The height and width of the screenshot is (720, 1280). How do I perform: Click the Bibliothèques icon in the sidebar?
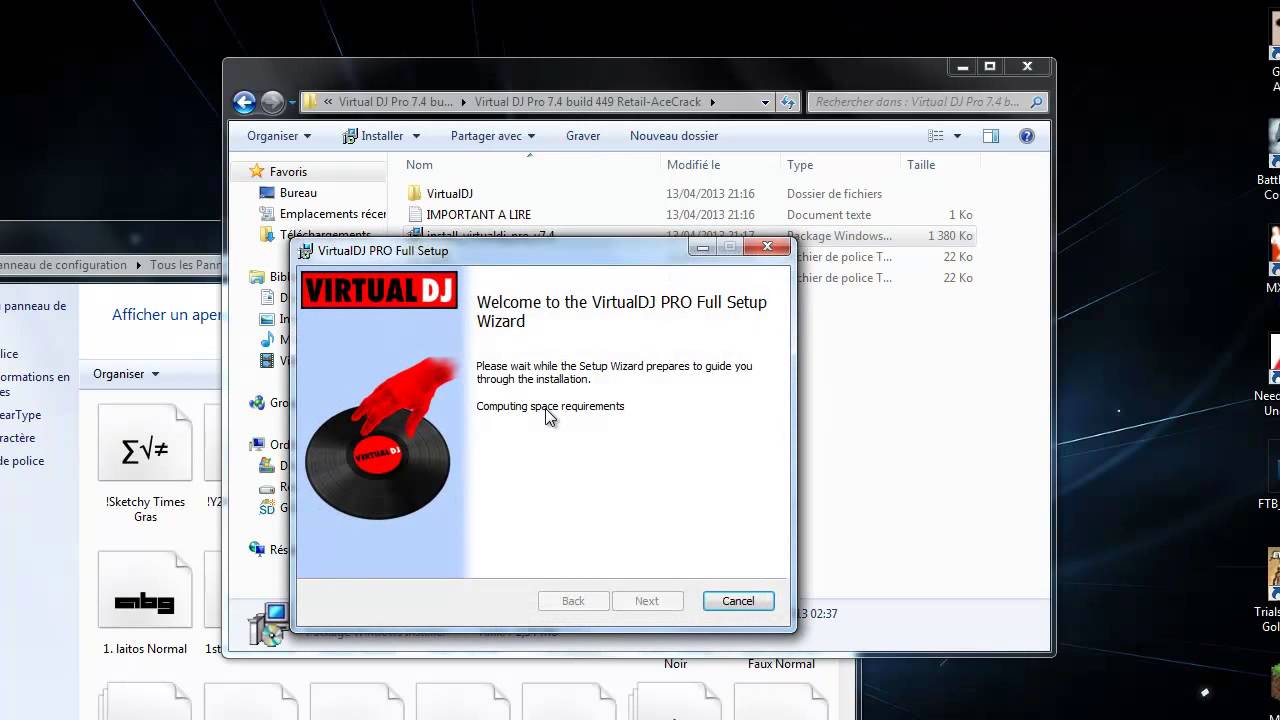[x=257, y=277]
